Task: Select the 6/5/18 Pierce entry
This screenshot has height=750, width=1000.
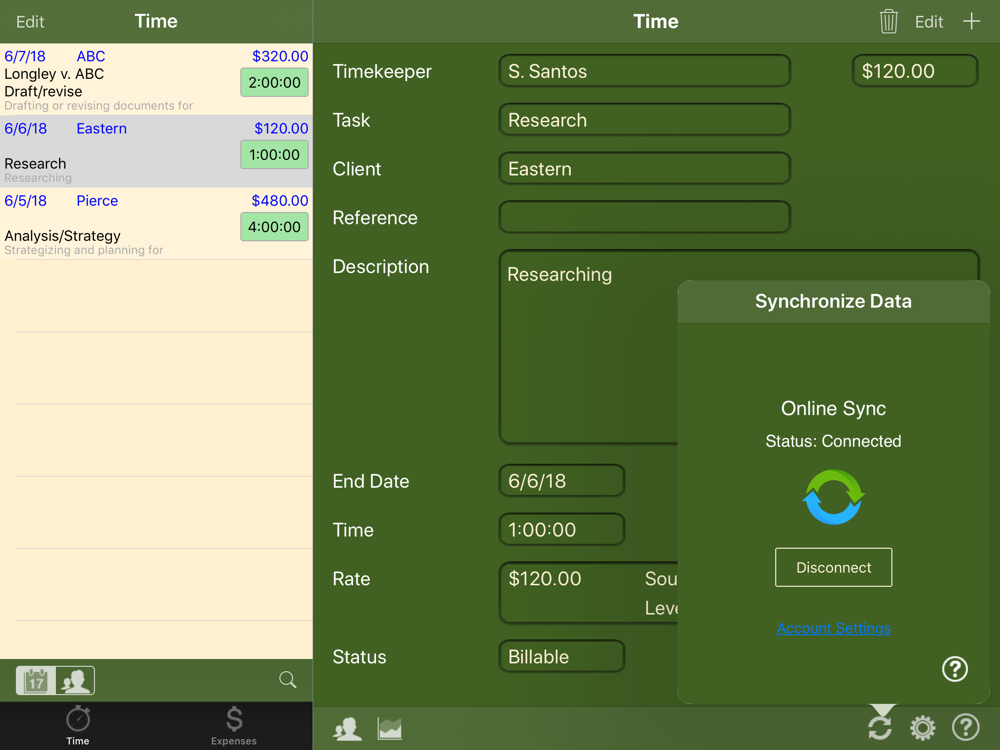Action: click(x=156, y=224)
